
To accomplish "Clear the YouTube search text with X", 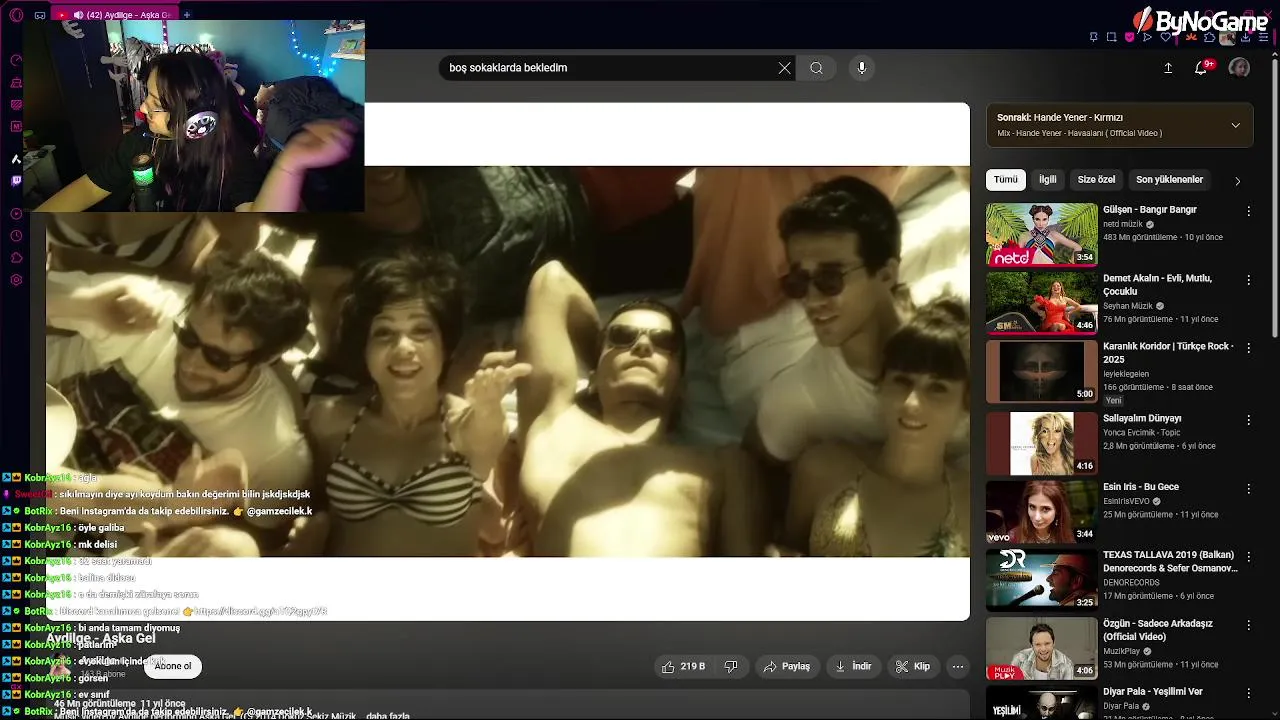I will click(784, 68).
